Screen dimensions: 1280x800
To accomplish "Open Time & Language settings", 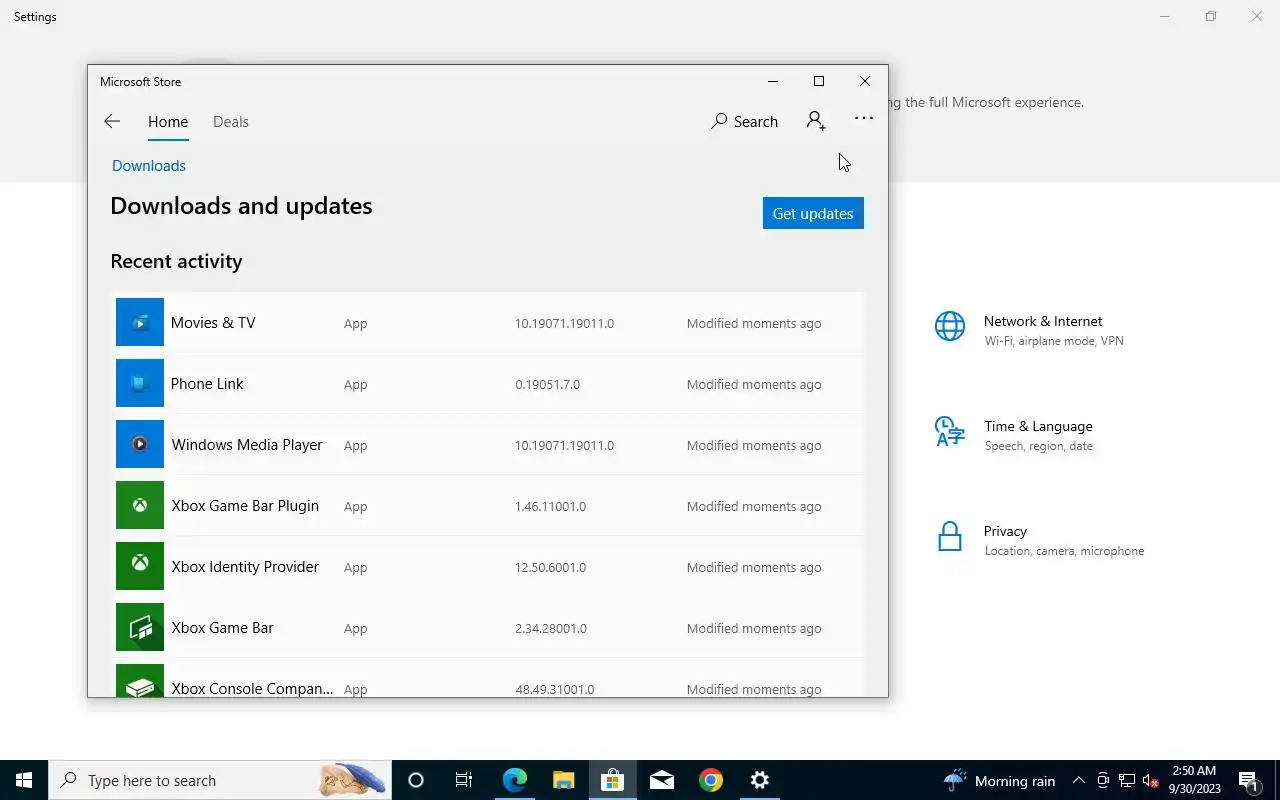I will tap(1038, 435).
